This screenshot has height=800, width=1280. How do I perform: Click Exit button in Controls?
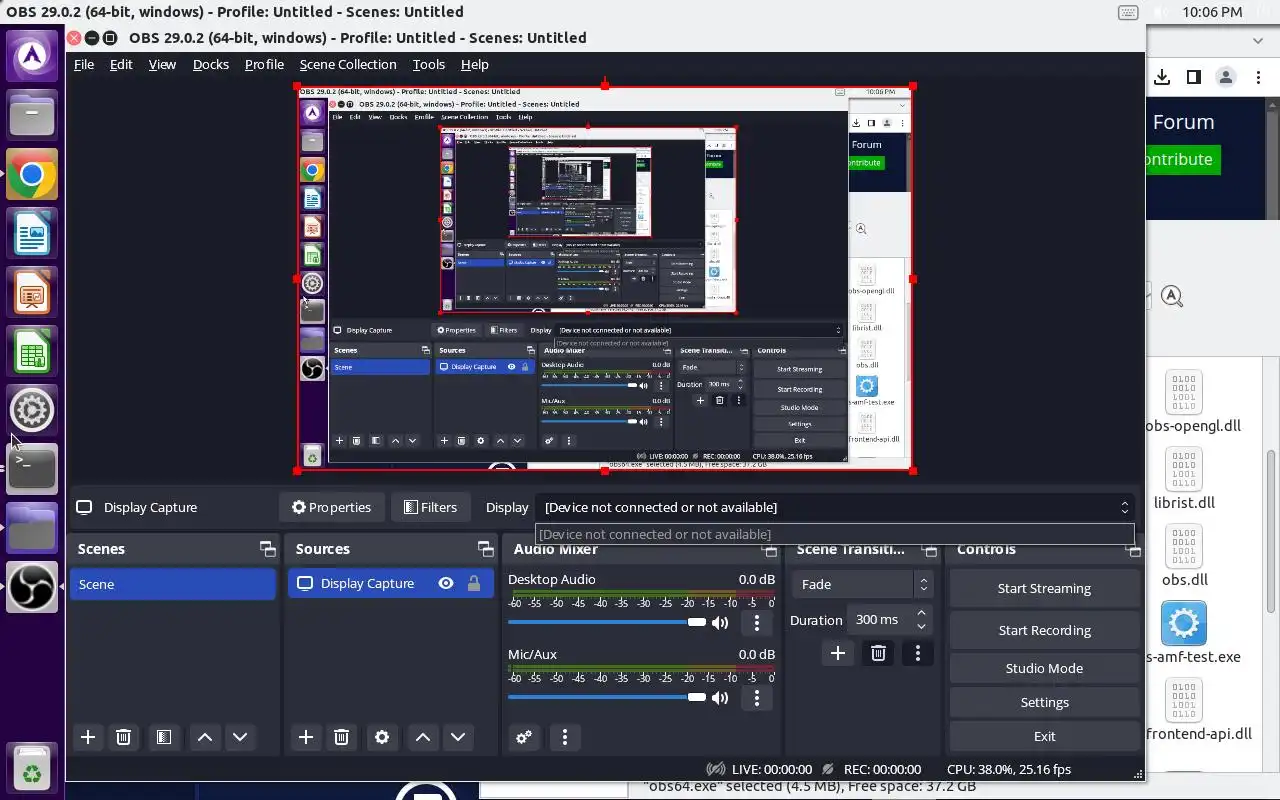pos(1044,736)
